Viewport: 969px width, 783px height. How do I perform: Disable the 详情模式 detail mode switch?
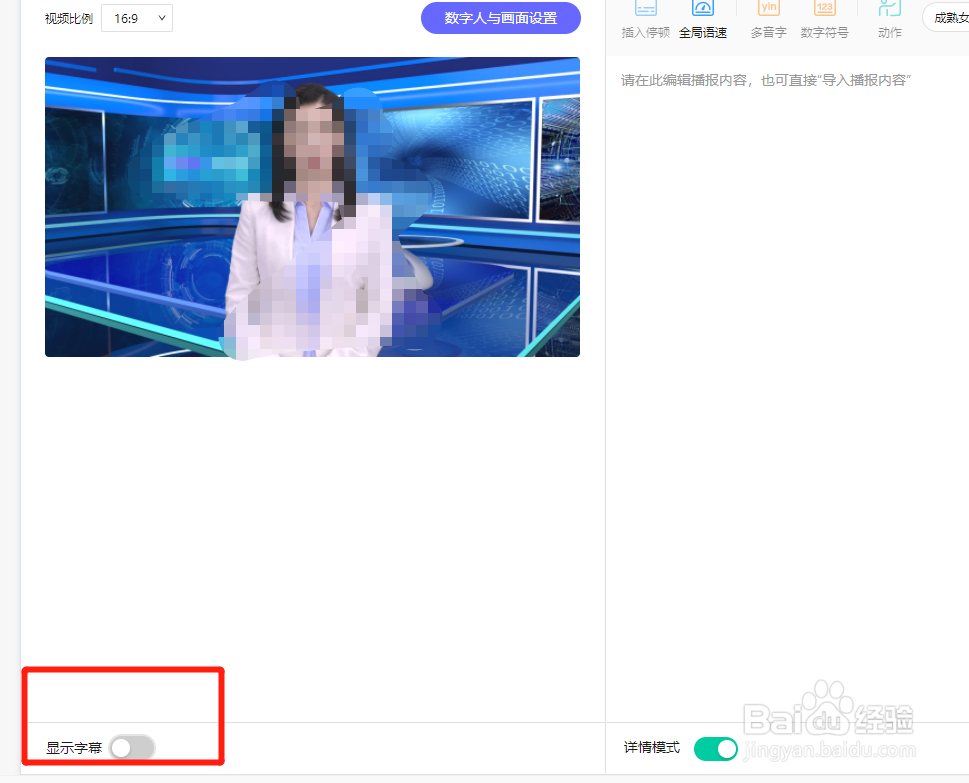pos(716,748)
